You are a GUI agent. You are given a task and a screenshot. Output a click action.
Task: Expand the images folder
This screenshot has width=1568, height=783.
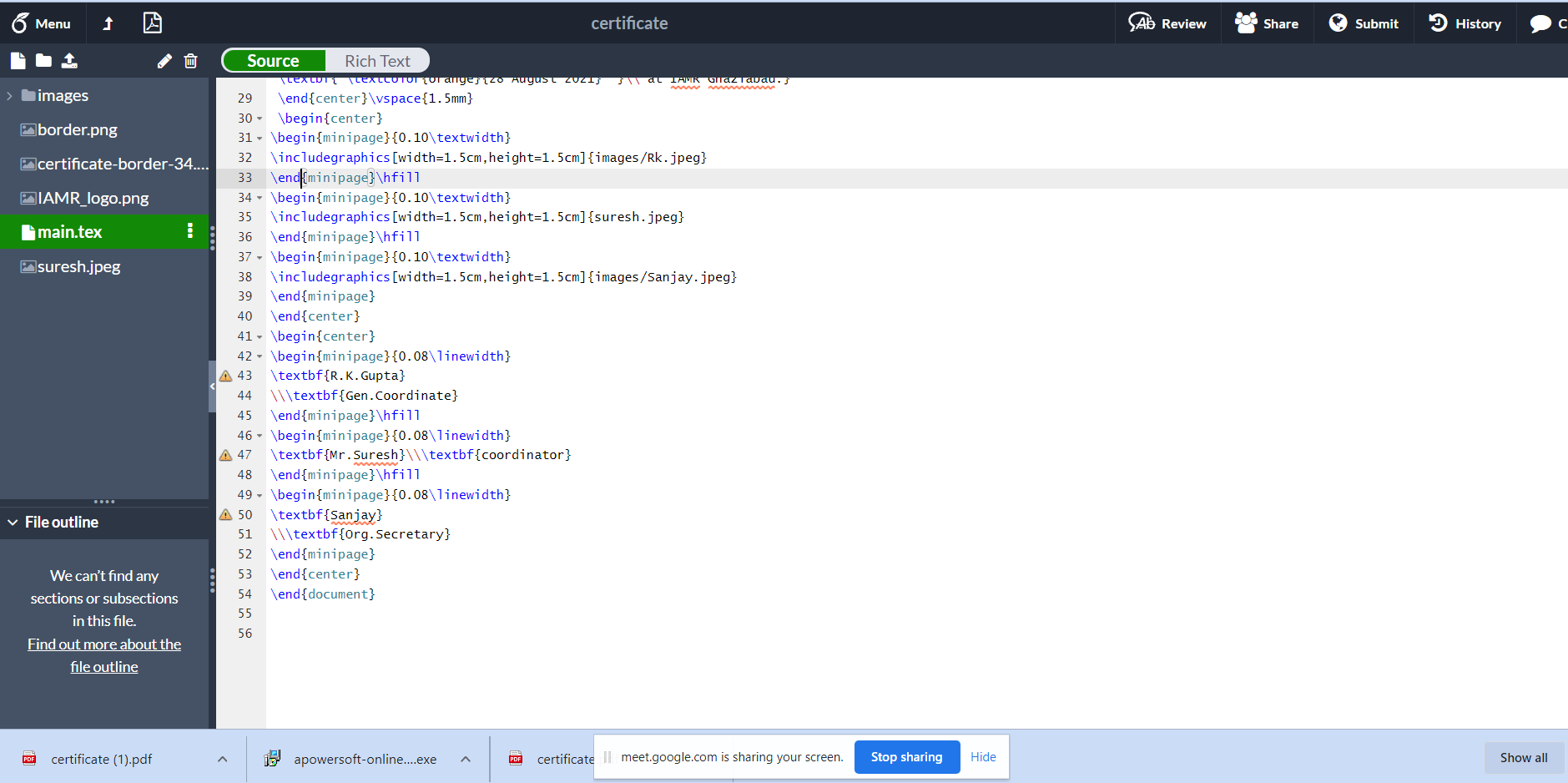pyautogui.click(x=9, y=96)
